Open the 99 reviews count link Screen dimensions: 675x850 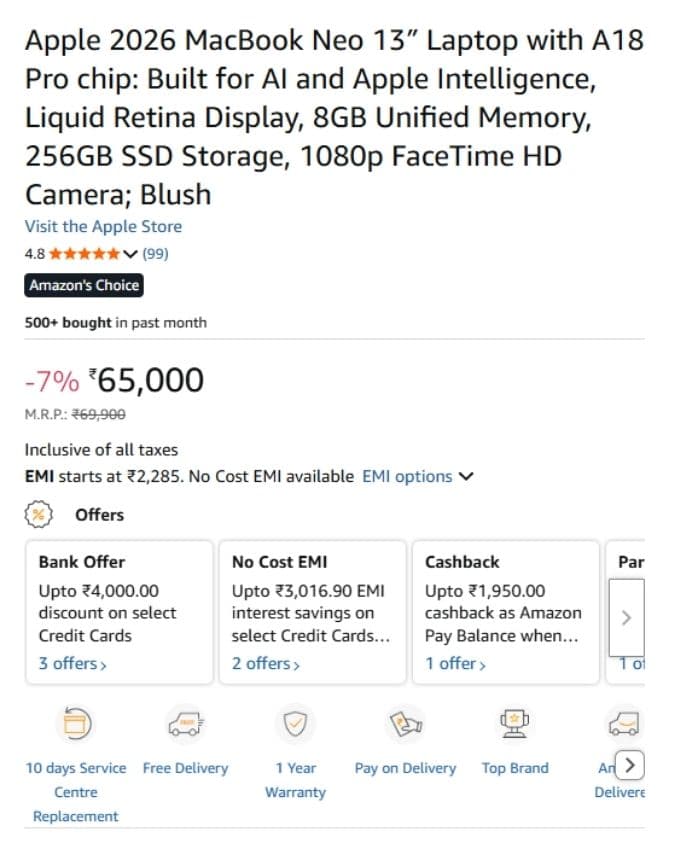coord(155,254)
